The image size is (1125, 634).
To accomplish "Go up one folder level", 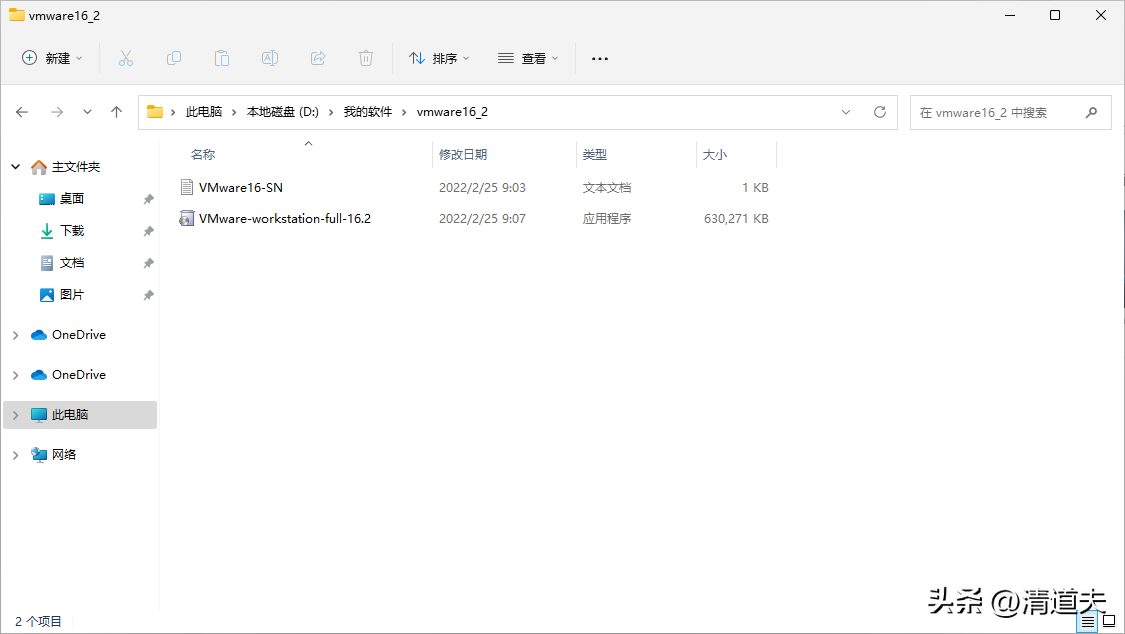I will pos(116,112).
